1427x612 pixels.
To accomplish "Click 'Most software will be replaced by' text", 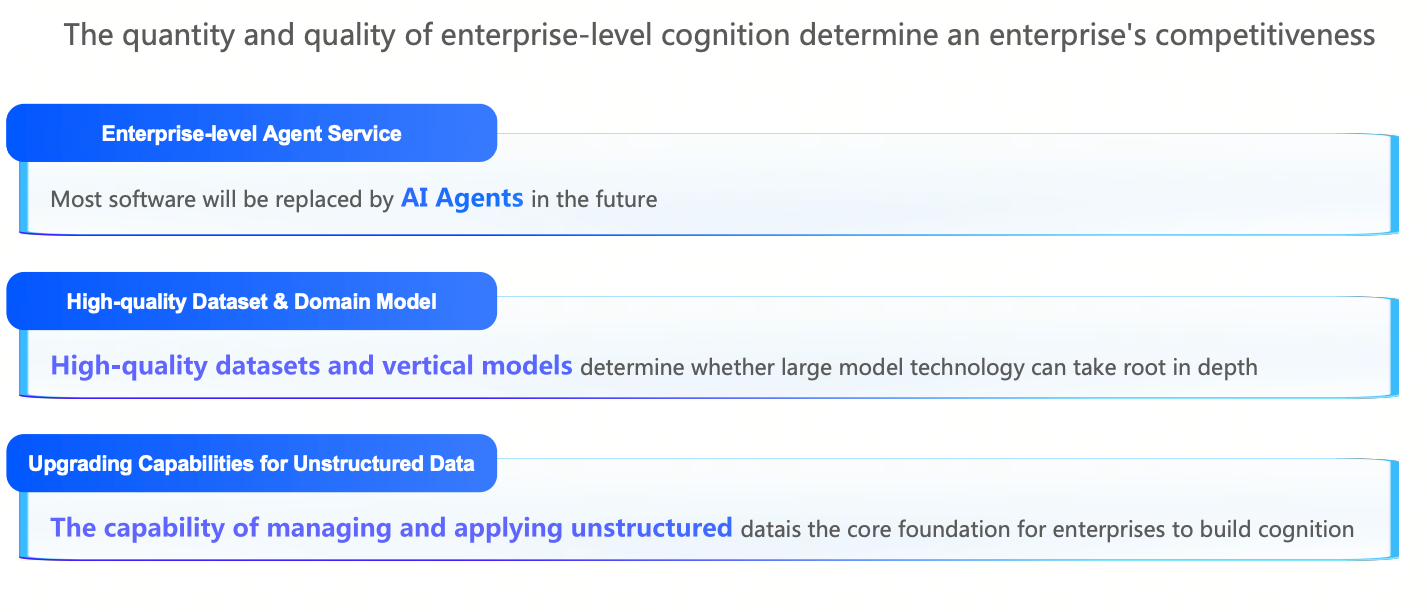I will pyautogui.click(x=222, y=199).
